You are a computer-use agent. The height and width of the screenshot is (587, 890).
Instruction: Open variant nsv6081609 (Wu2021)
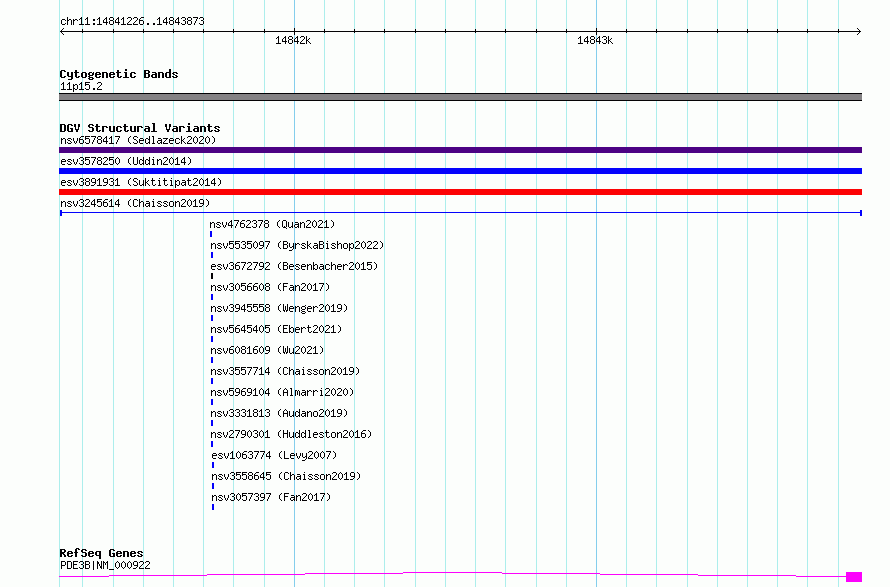(267, 350)
